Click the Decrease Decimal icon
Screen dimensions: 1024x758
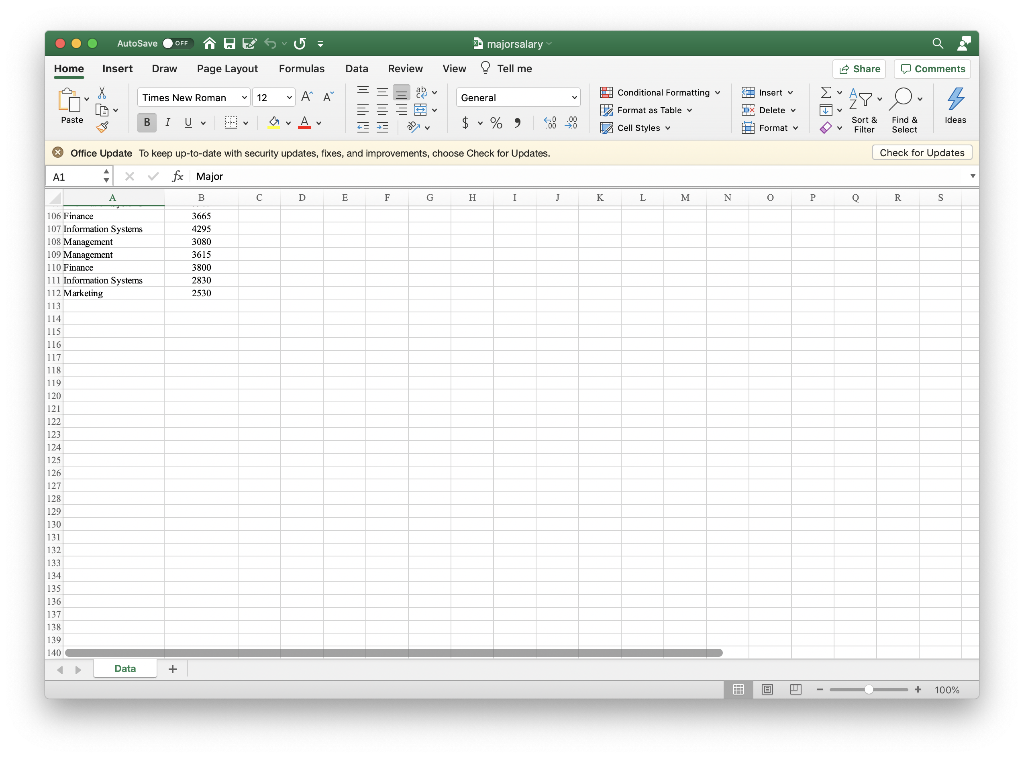(571, 123)
